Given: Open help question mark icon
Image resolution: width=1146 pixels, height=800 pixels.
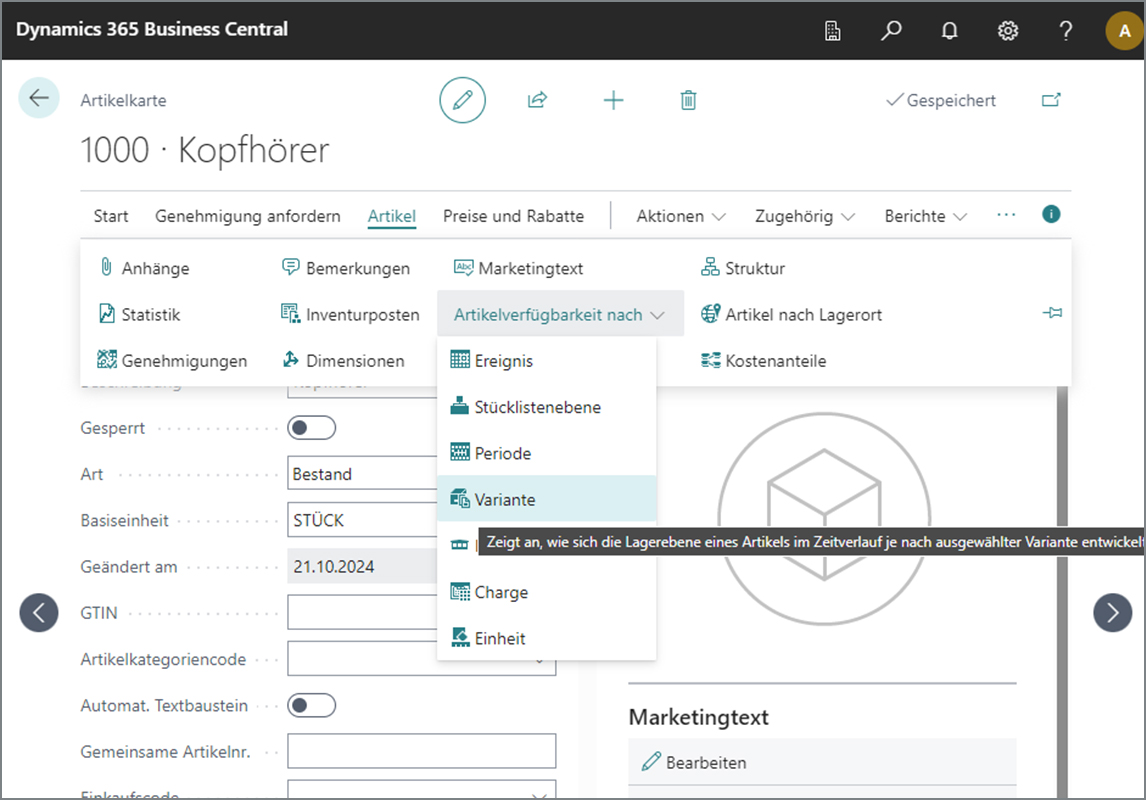Looking at the screenshot, I should (1066, 31).
